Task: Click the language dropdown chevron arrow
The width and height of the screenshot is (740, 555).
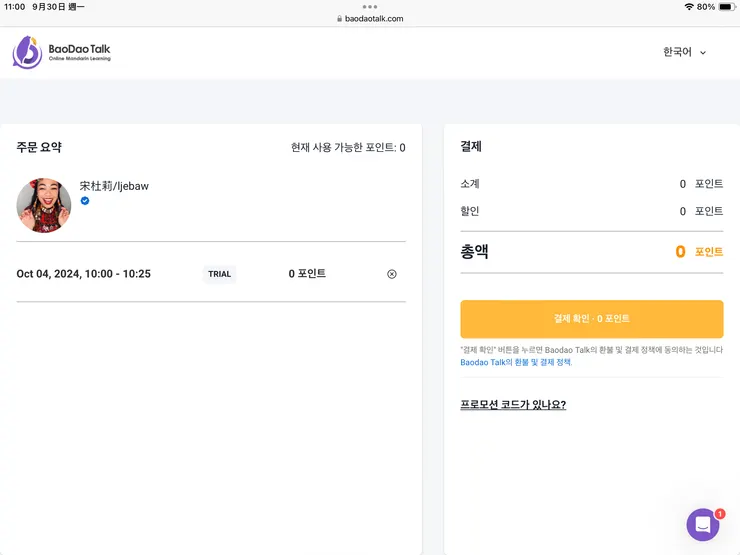Action: coord(703,53)
